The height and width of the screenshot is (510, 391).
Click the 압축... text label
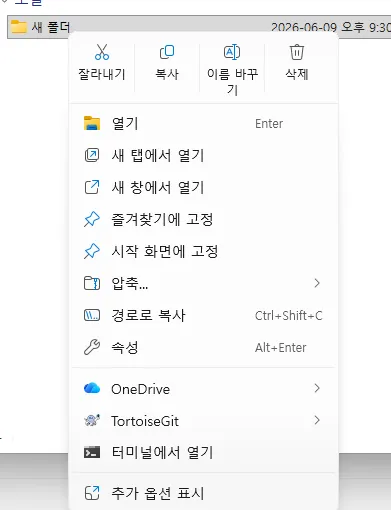pos(130,283)
